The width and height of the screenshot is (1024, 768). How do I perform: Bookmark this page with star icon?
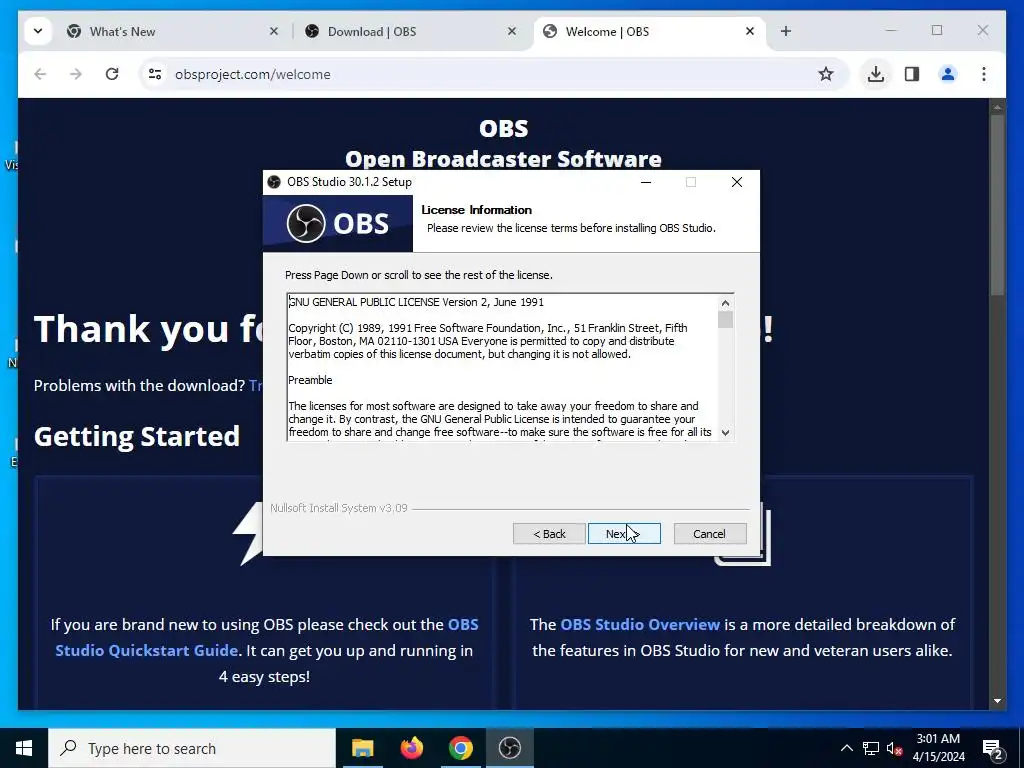pos(826,74)
